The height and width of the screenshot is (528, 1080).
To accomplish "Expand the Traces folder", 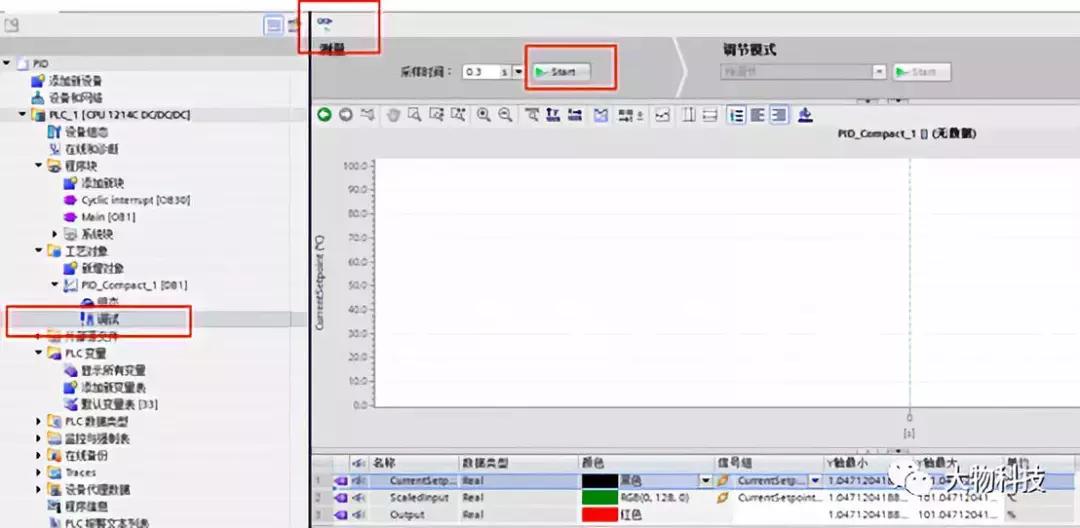I will tap(39, 472).
